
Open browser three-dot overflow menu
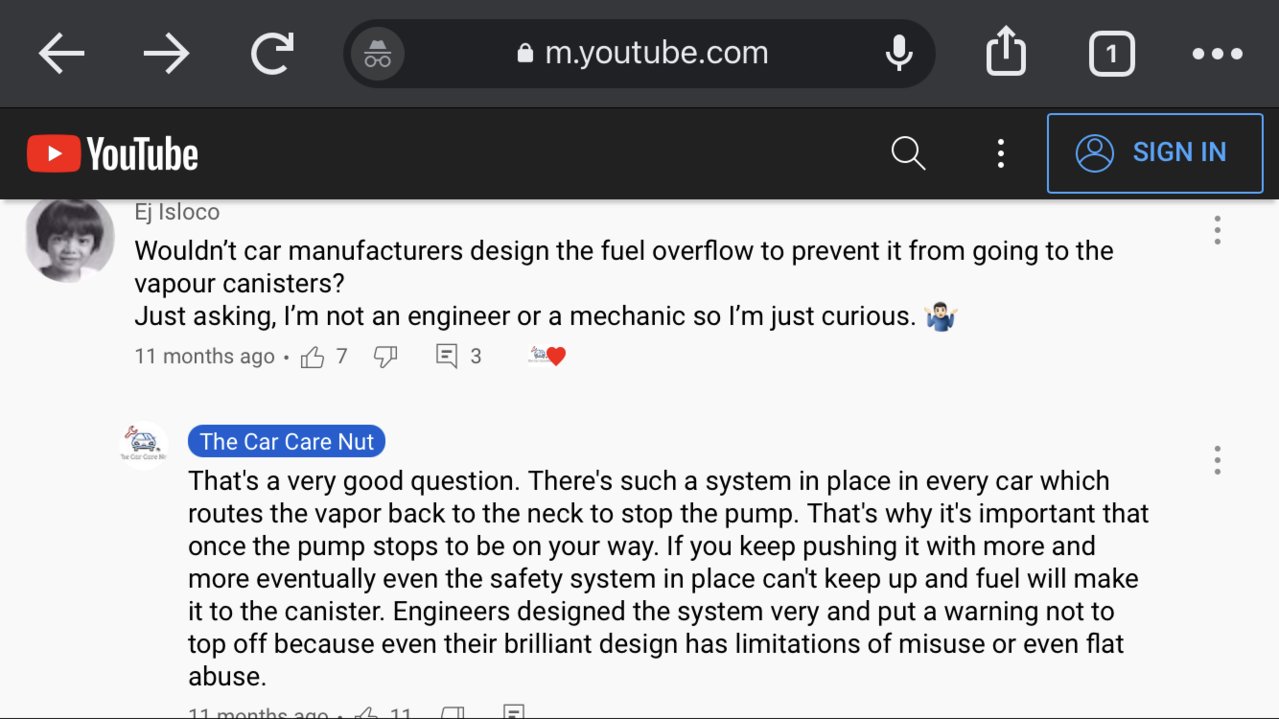(x=1217, y=54)
